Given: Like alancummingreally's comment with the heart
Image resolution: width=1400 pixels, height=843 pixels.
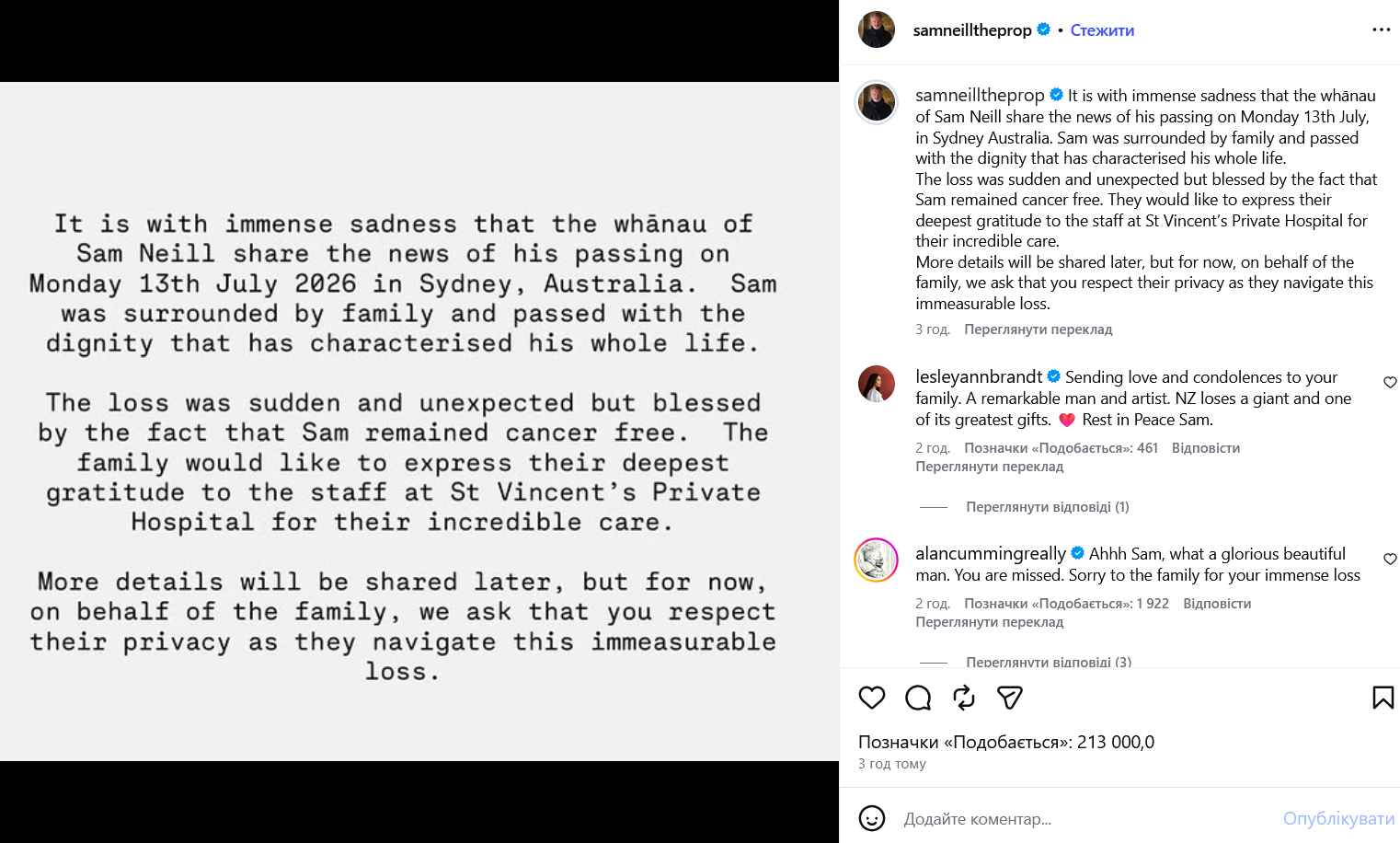Looking at the screenshot, I should (1390, 560).
